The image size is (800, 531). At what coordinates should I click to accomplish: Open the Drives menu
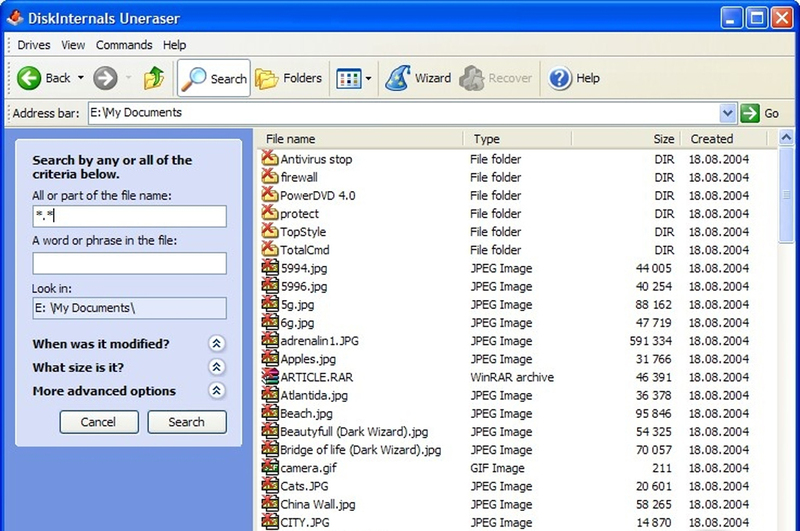[34, 45]
